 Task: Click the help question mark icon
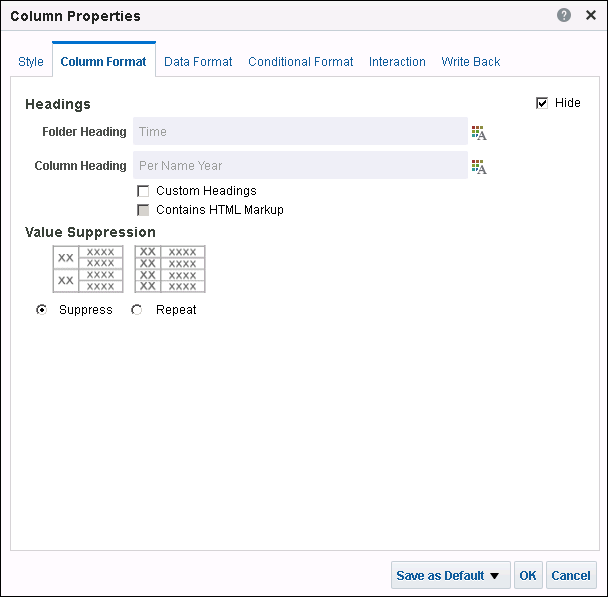tap(564, 16)
